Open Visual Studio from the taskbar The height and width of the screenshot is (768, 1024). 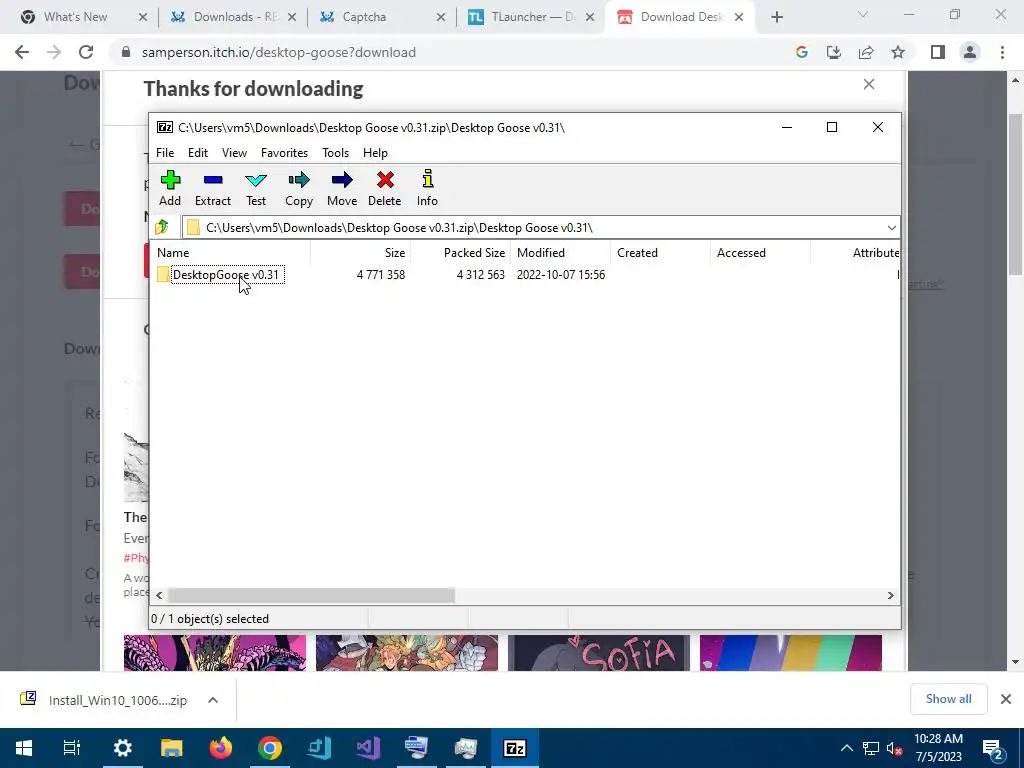(368, 748)
